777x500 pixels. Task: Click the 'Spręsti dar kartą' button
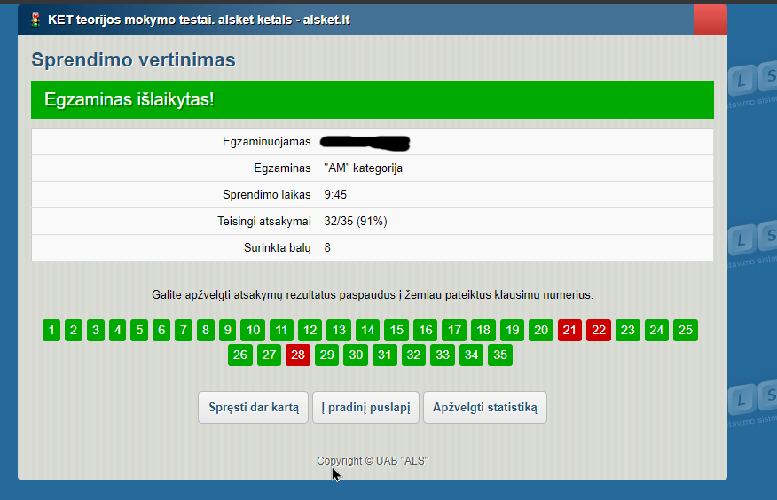point(254,407)
